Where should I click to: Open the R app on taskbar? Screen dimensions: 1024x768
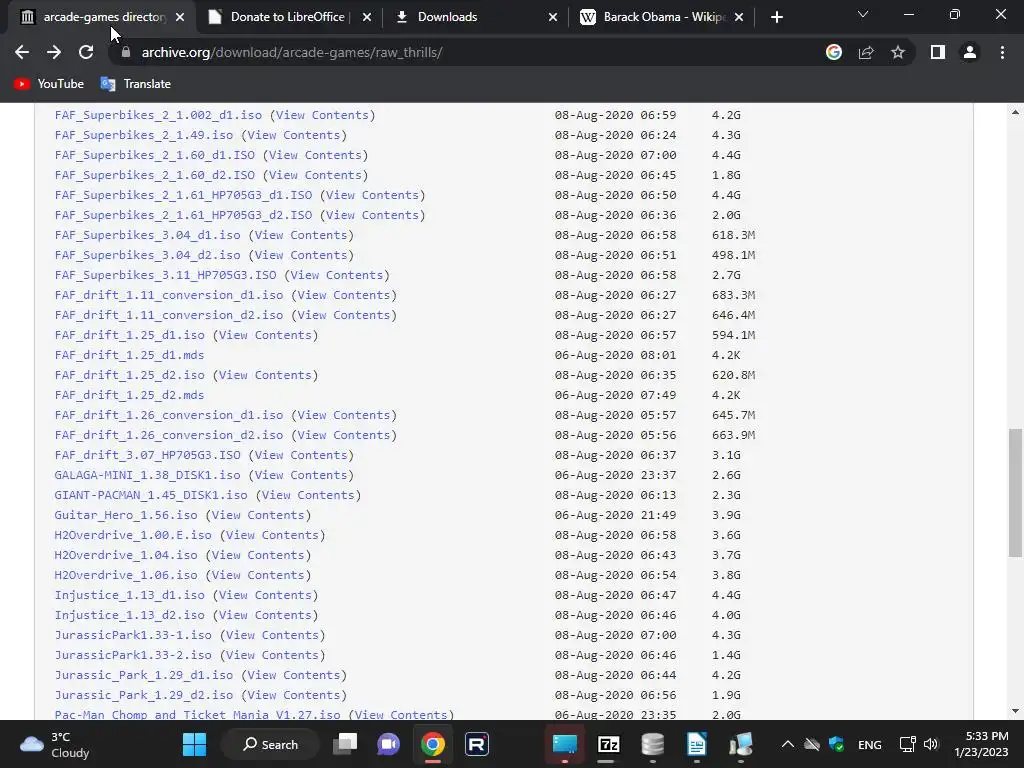(477, 744)
